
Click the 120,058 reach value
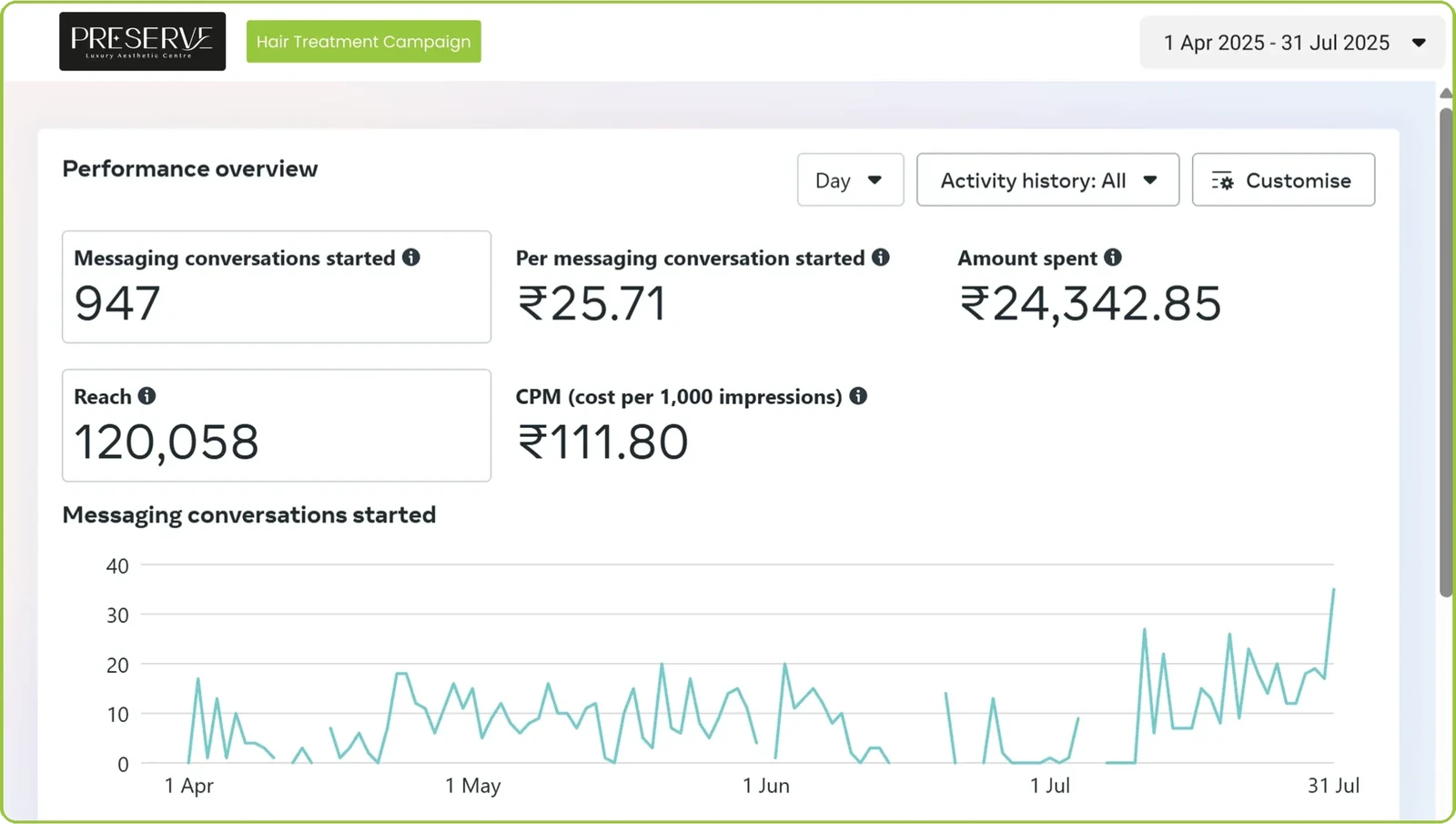[167, 443]
